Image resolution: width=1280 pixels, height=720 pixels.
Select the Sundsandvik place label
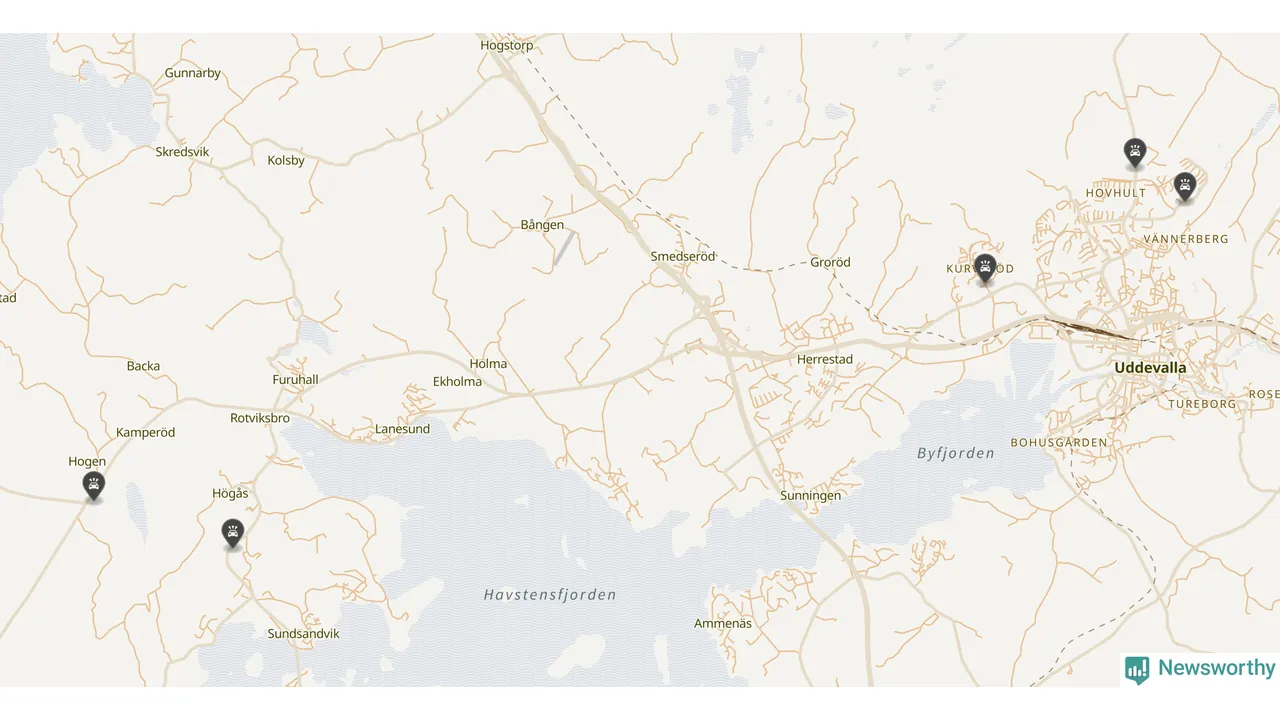pos(304,634)
